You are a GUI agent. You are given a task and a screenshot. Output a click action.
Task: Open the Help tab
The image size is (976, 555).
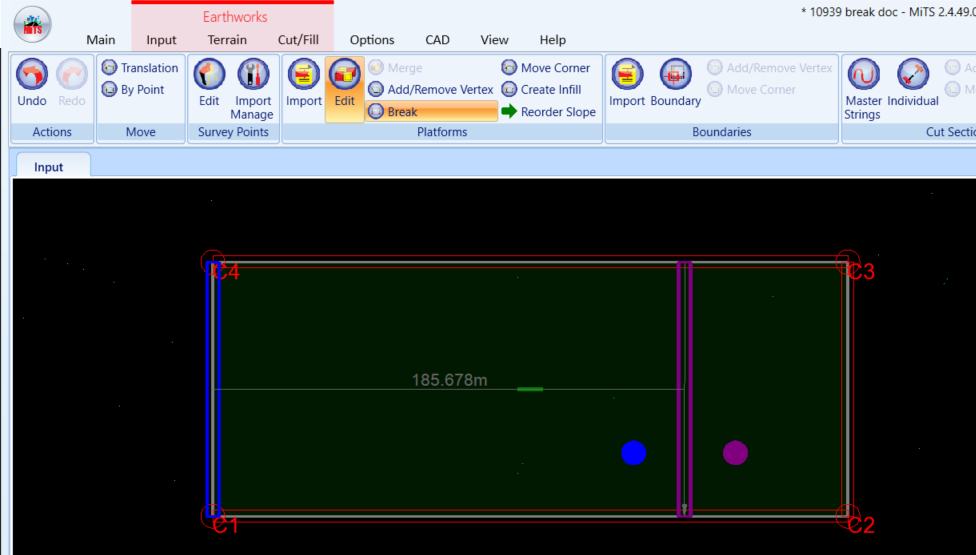click(552, 40)
